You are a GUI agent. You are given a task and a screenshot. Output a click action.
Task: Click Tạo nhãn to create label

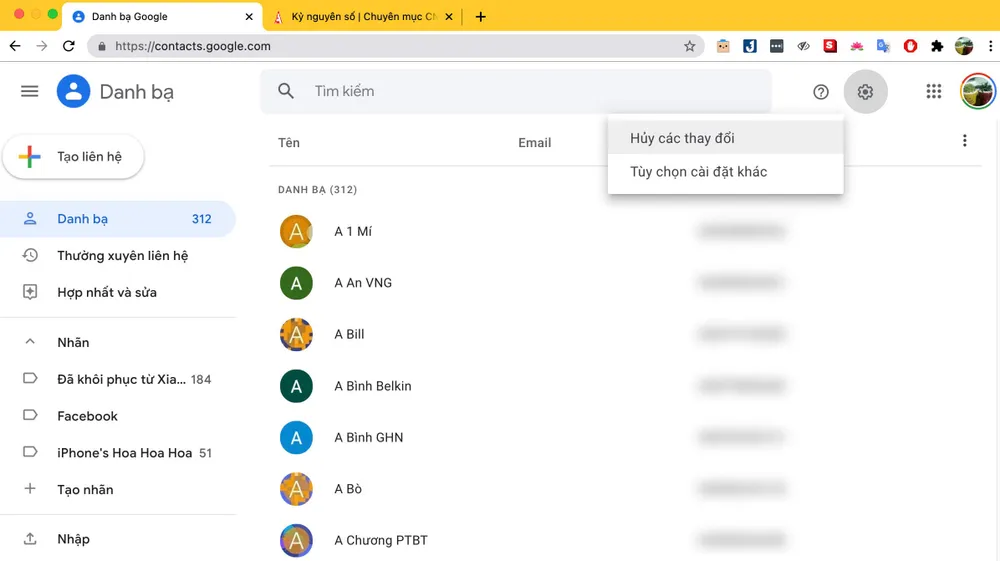(x=118, y=490)
